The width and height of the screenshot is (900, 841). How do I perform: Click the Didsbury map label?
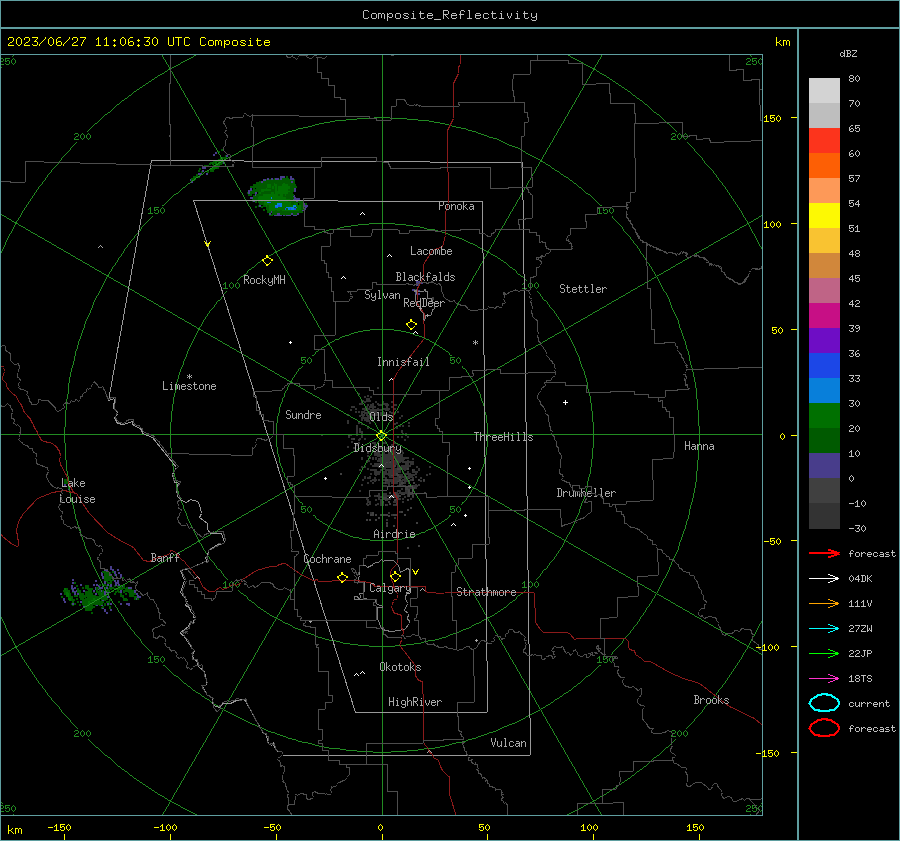click(377, 448)
